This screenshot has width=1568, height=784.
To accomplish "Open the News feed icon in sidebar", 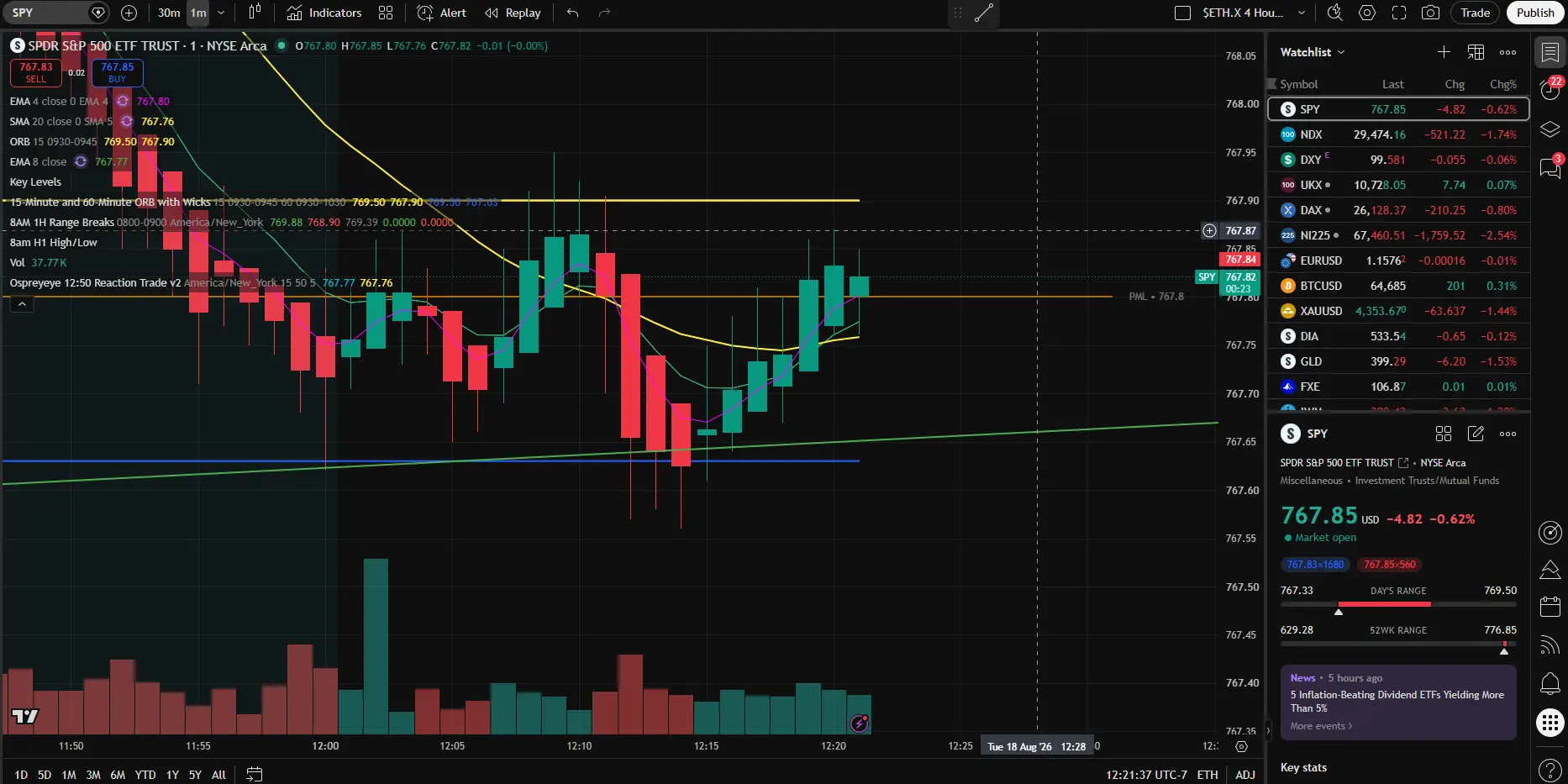I will (1550, 645).
